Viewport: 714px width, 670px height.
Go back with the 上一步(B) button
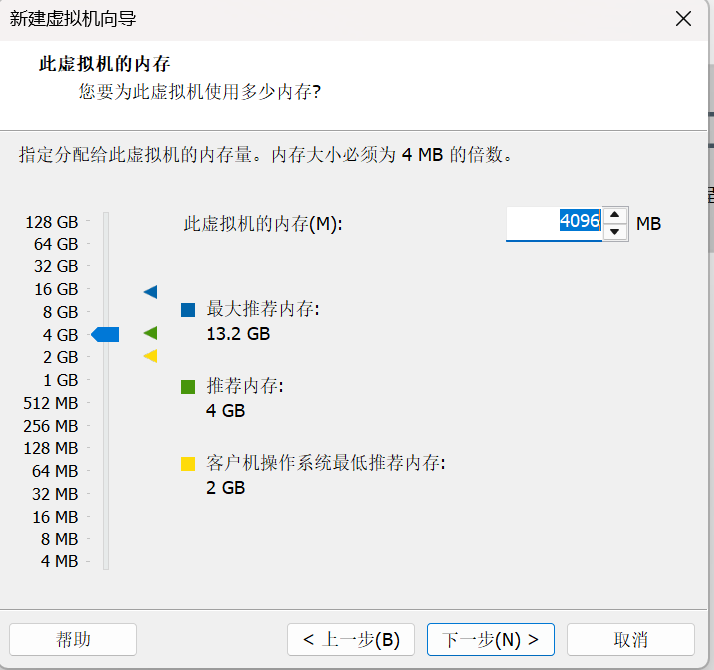tap(351, 639)
